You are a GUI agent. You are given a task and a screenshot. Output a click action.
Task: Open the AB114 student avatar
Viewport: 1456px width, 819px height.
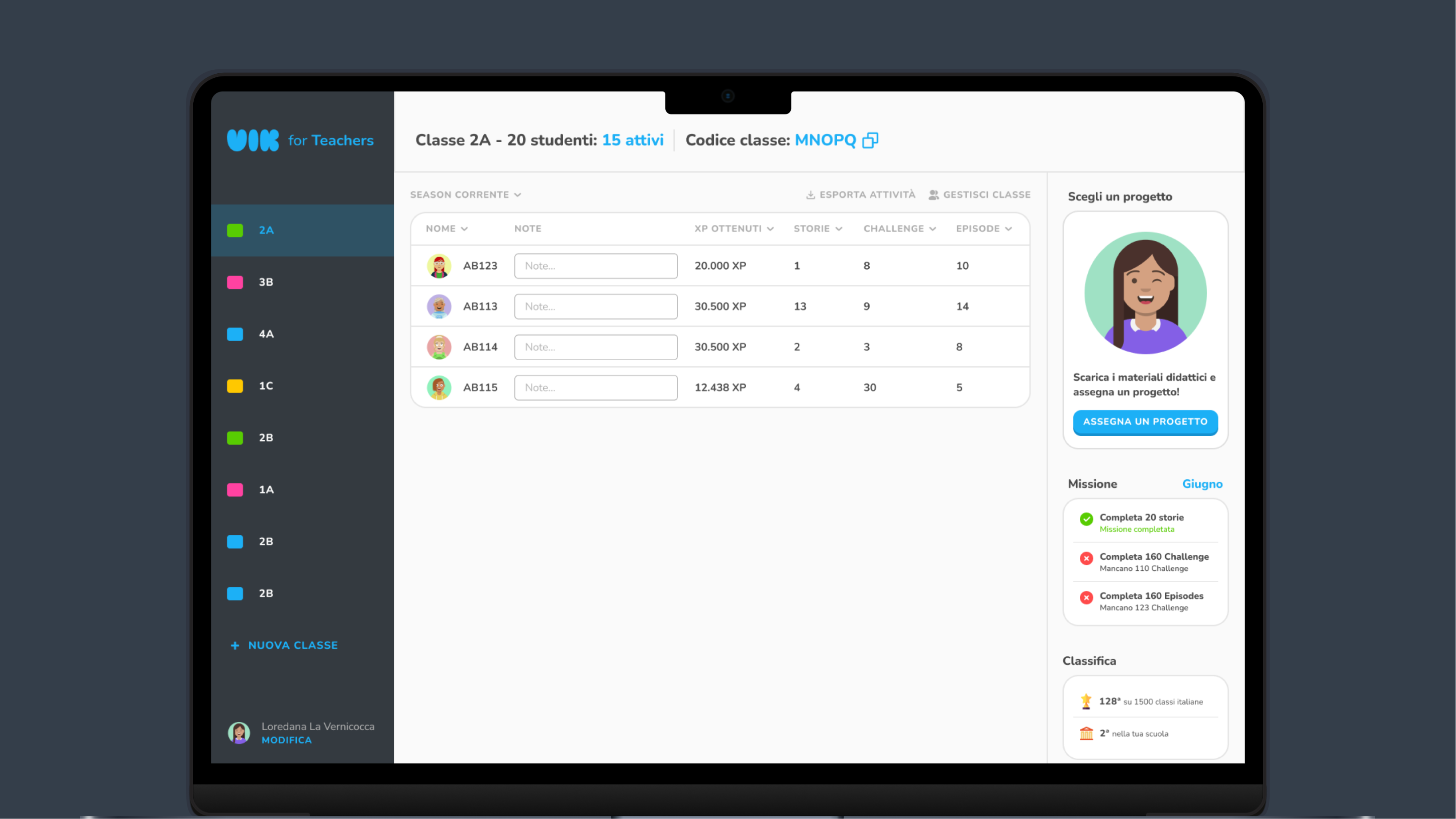[x=439, y=347]
